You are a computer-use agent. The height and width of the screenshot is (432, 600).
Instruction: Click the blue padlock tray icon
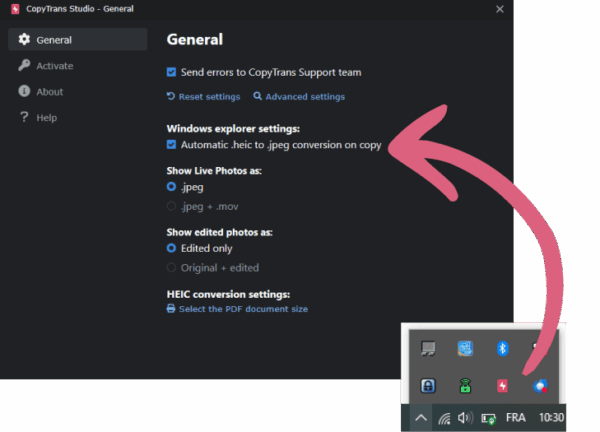(x=428, y=386)
